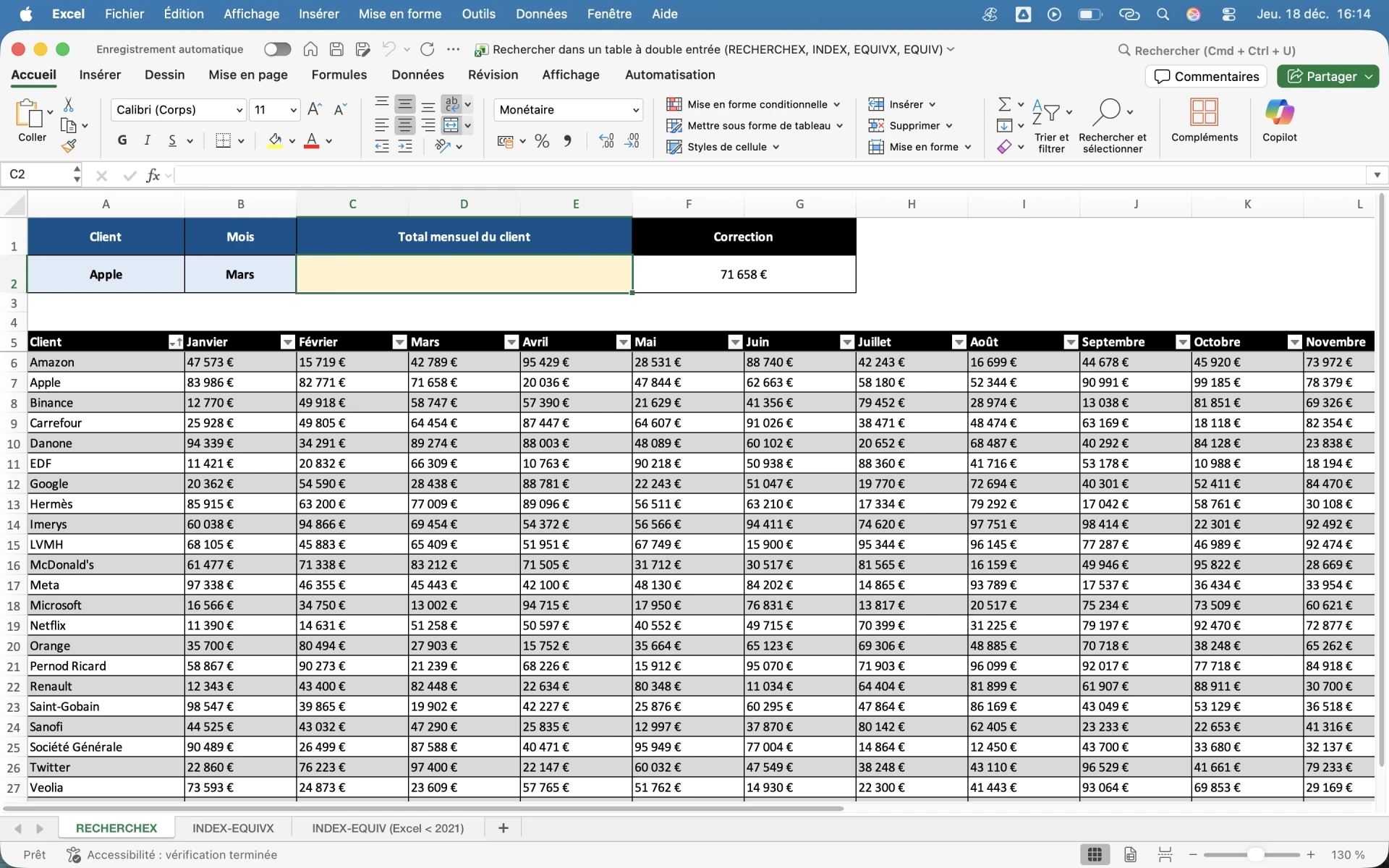Screen dimensions: 1389x868
Task: Launch Copilot from the ribbon
Action: pos(1279,120)
